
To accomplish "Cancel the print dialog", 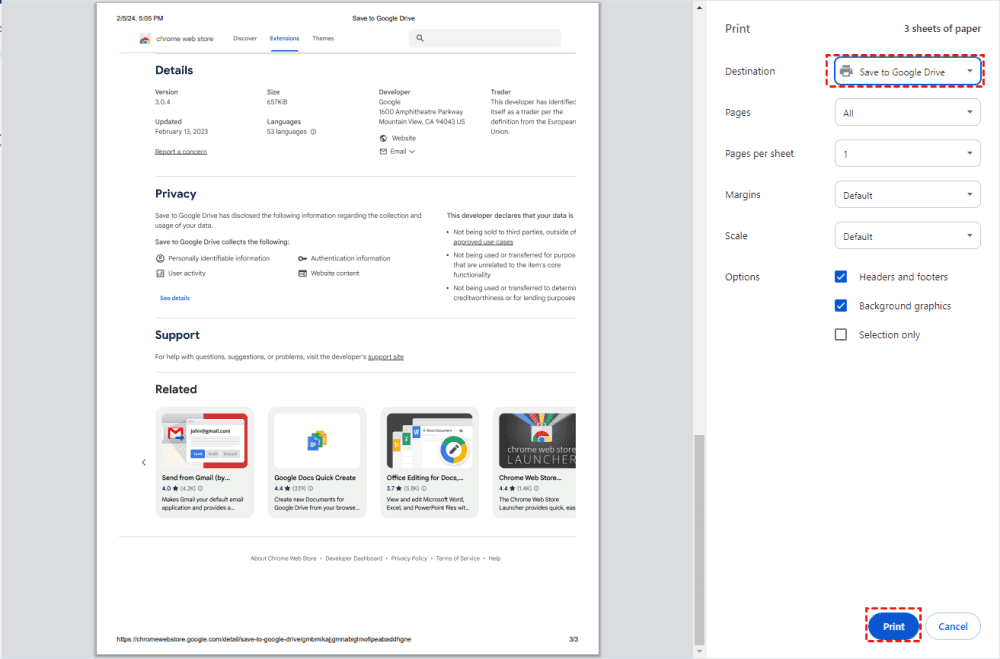I will [x=952, y=626].
